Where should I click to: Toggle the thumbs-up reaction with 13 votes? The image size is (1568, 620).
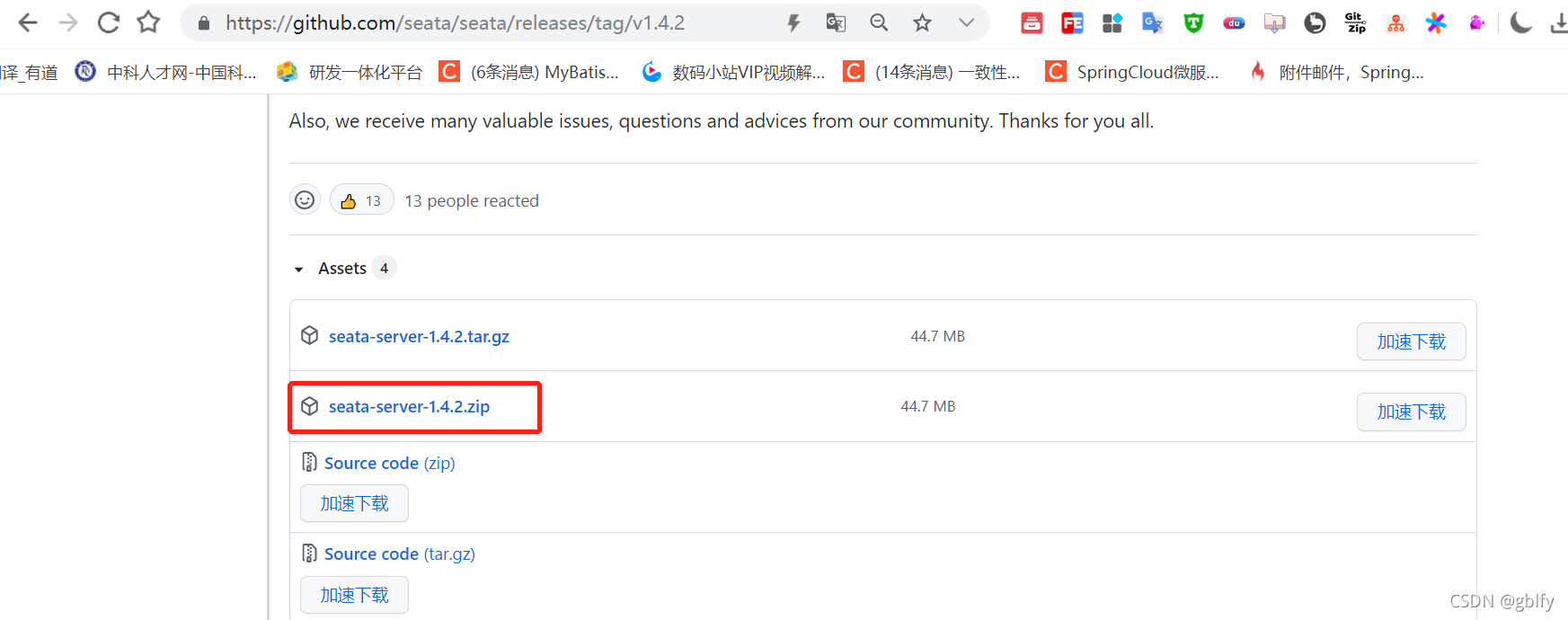tap(361, 200)
